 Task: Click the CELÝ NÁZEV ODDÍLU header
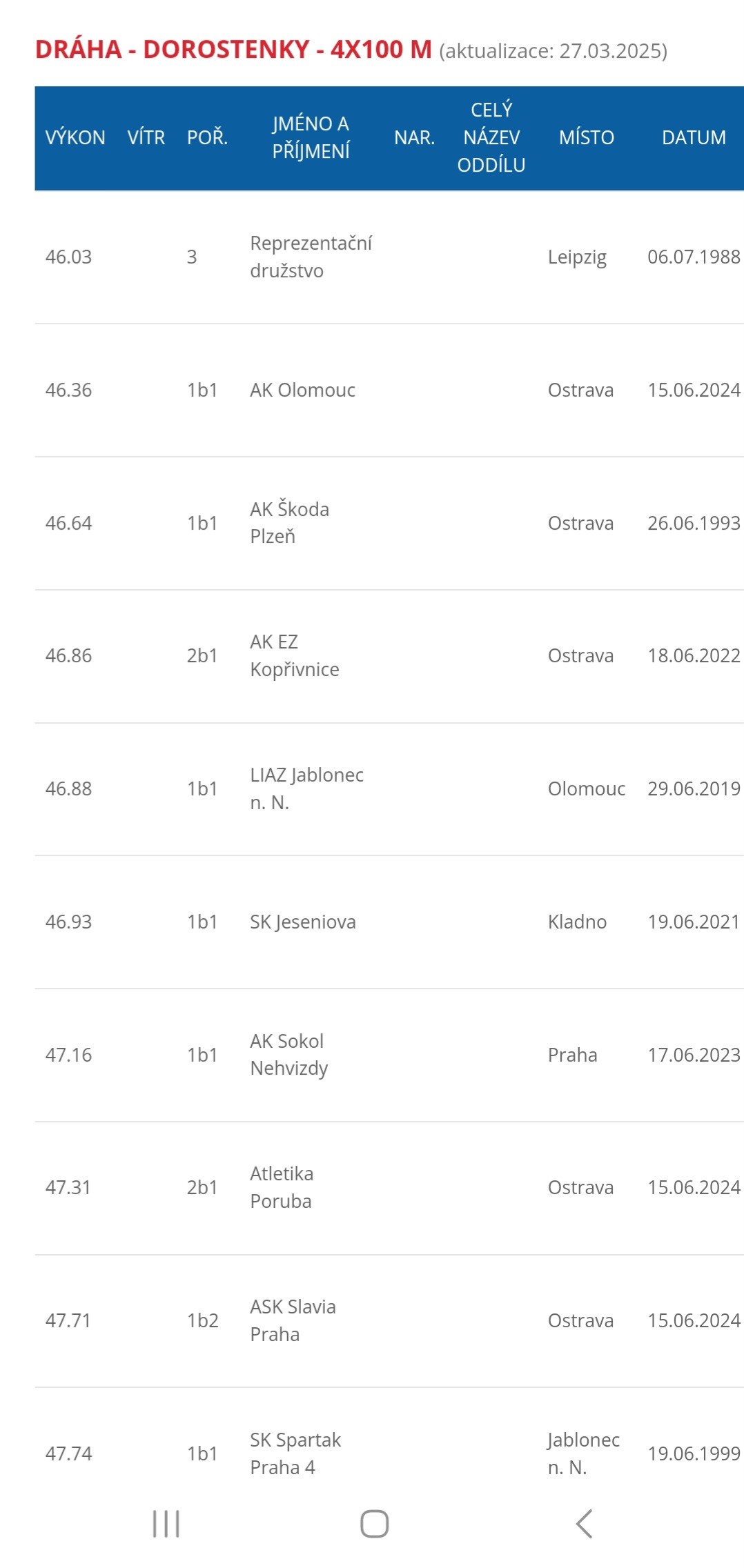[x=491, y=137]
